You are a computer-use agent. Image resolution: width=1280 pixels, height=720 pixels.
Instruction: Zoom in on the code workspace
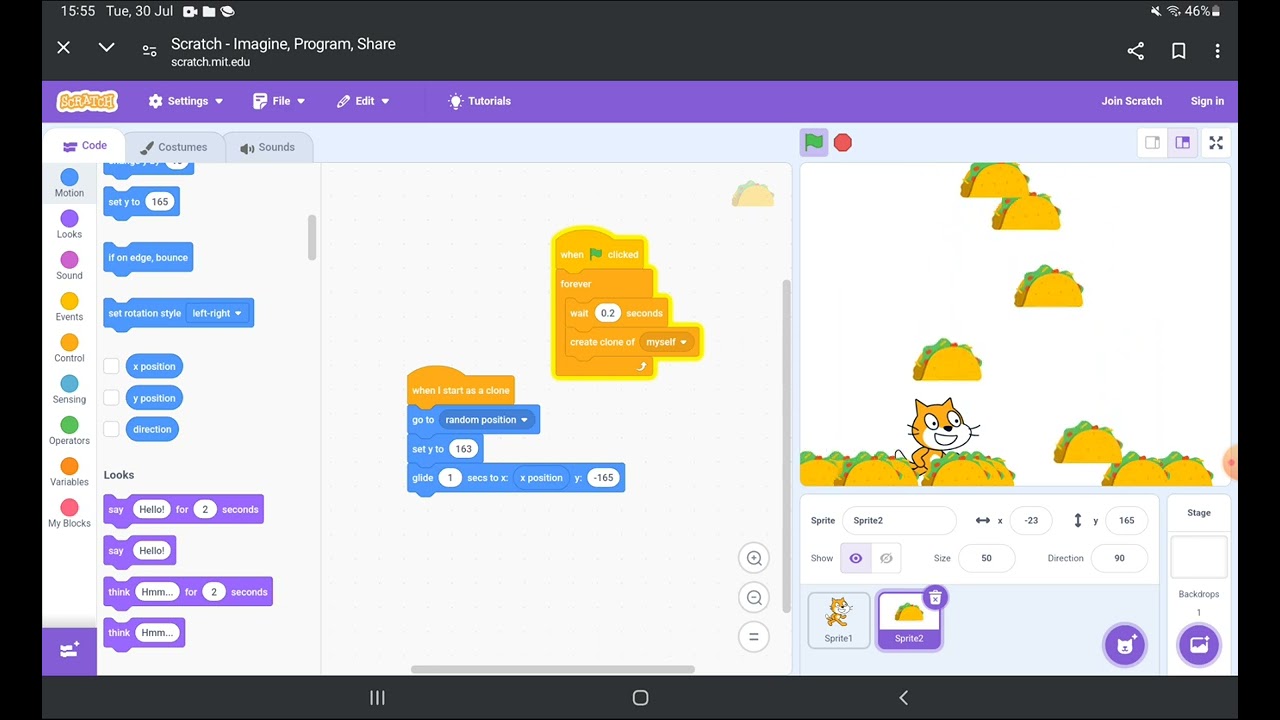755,558
